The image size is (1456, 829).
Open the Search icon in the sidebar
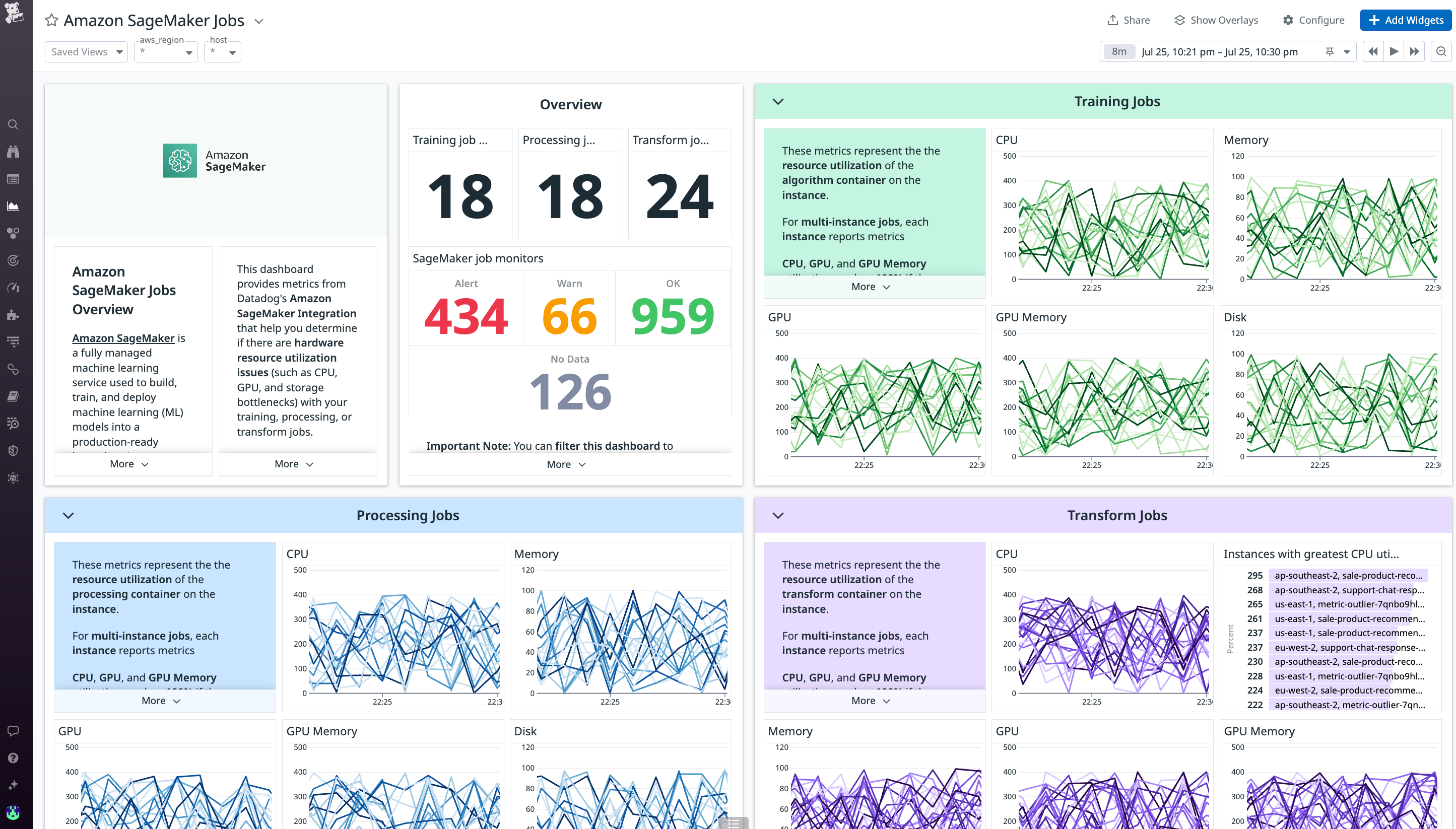[13, 125]
